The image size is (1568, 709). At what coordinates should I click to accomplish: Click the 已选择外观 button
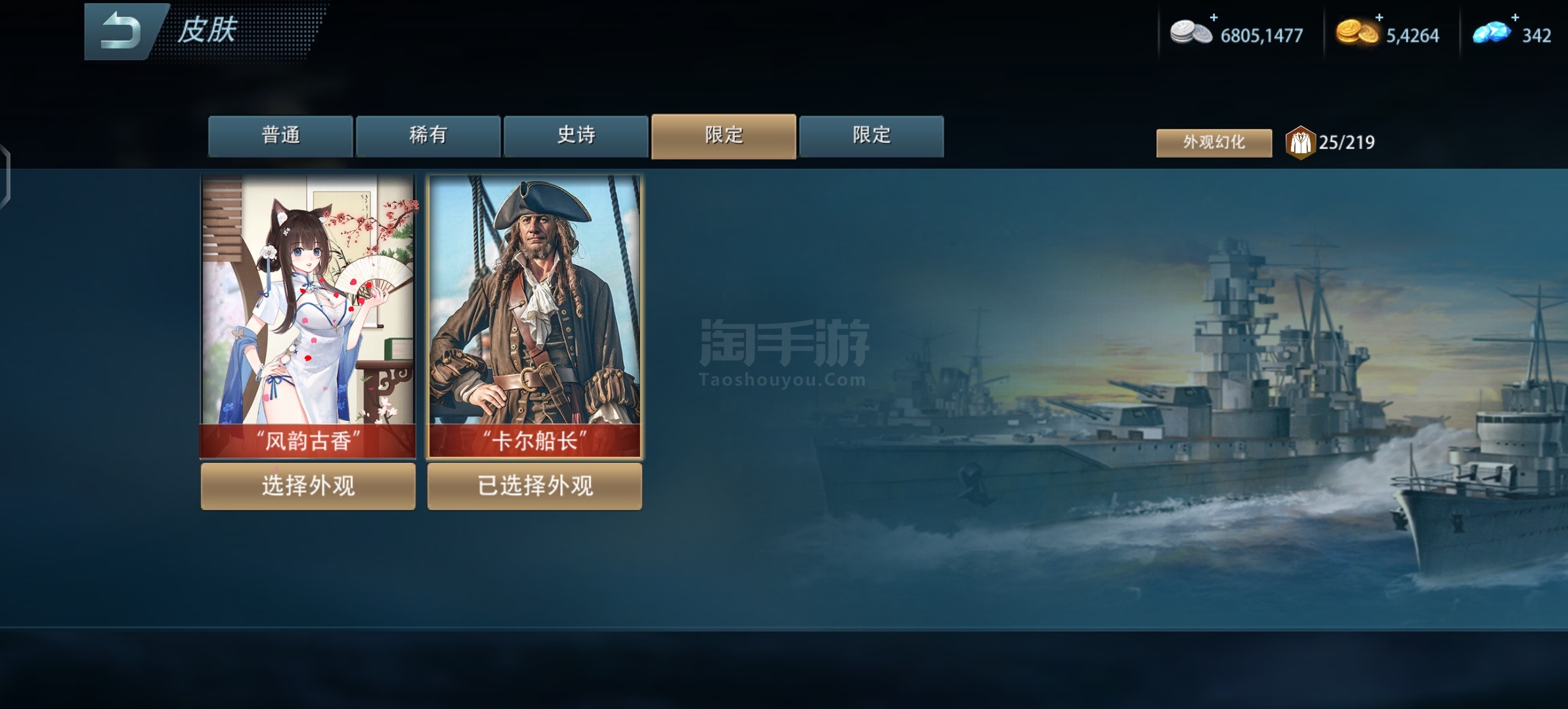click(x=534, y=486)
